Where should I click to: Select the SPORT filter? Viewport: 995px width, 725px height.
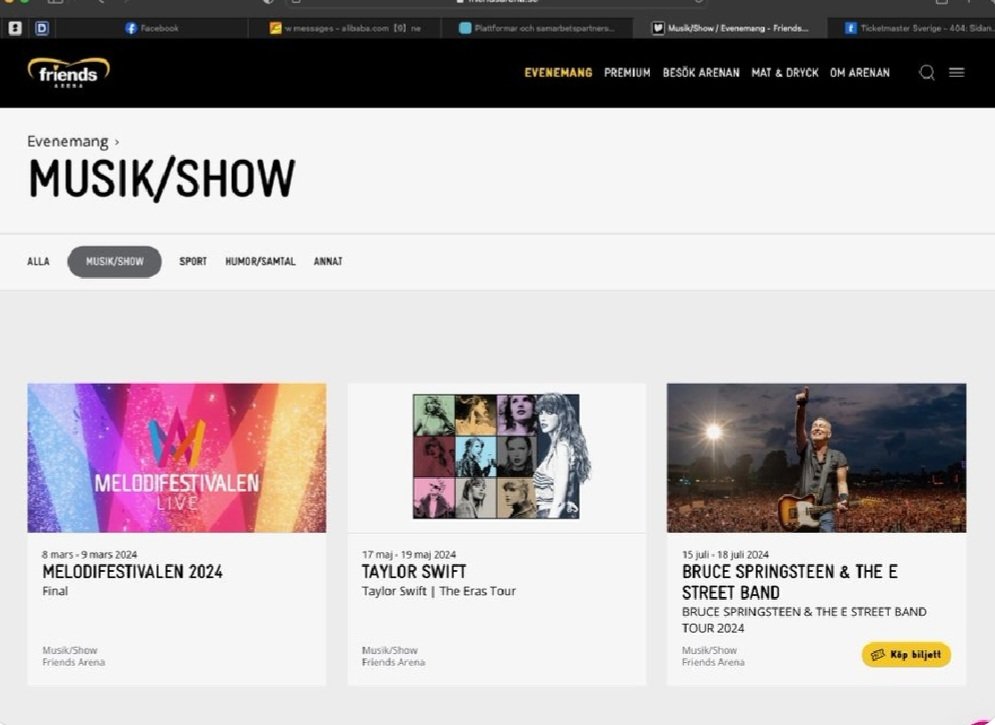pyautogui.click(x=193, y=261)
